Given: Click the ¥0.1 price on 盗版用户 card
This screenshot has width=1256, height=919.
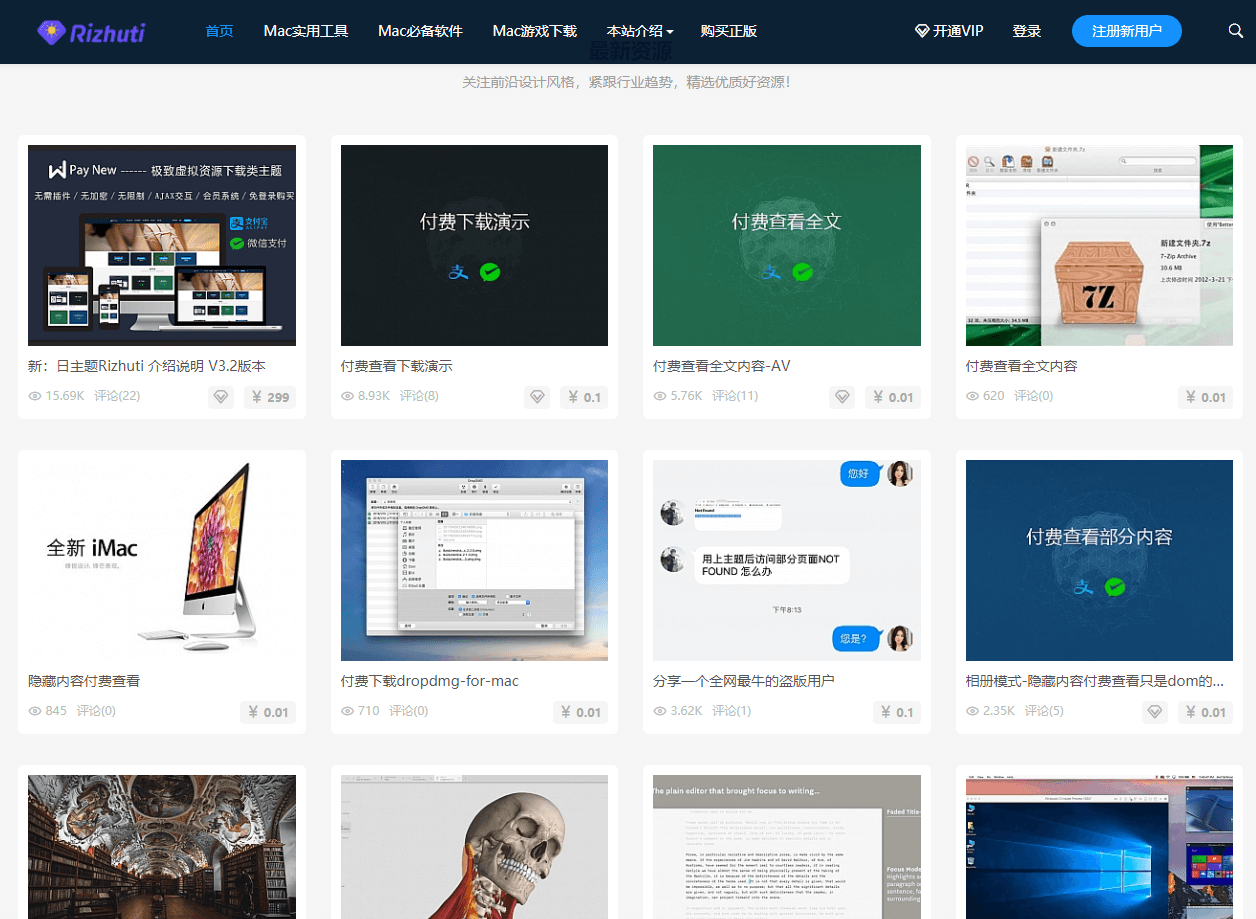Looking at the screenshot, I should click(897, 712).
